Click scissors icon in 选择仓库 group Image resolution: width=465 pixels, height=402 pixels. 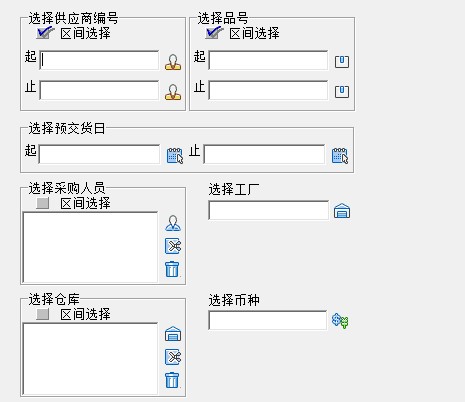[x=173, y=357]
